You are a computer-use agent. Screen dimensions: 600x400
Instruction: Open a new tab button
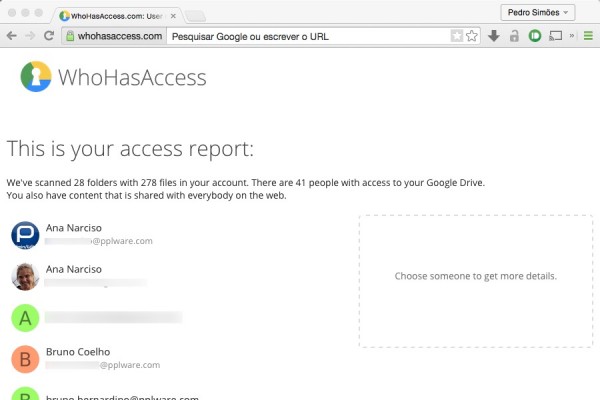(x=195, y=16)
